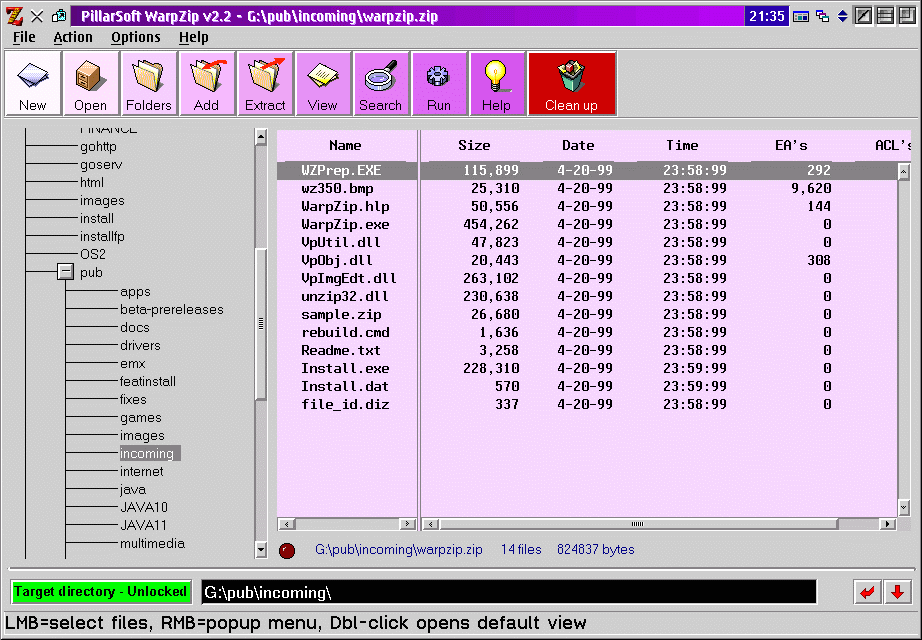Screen dimensions: 922x640
Task: Click the red down arrow button
Action: pos(897,592)
